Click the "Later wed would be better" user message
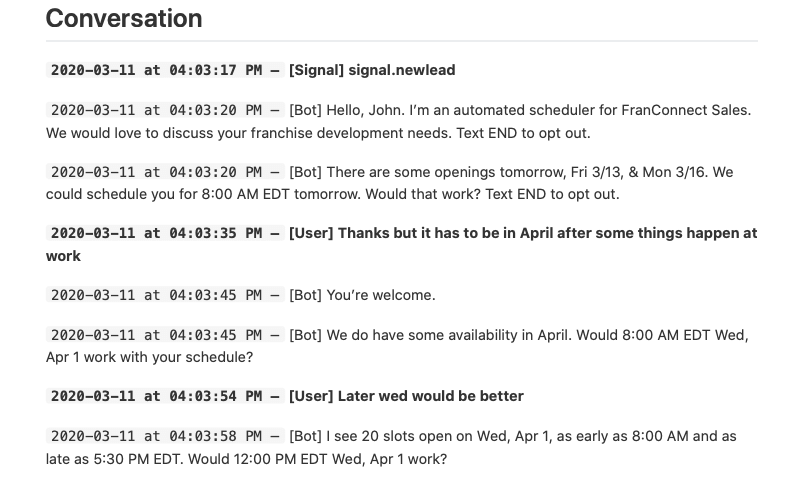801x480 pixels. click(x=431, y=397)
